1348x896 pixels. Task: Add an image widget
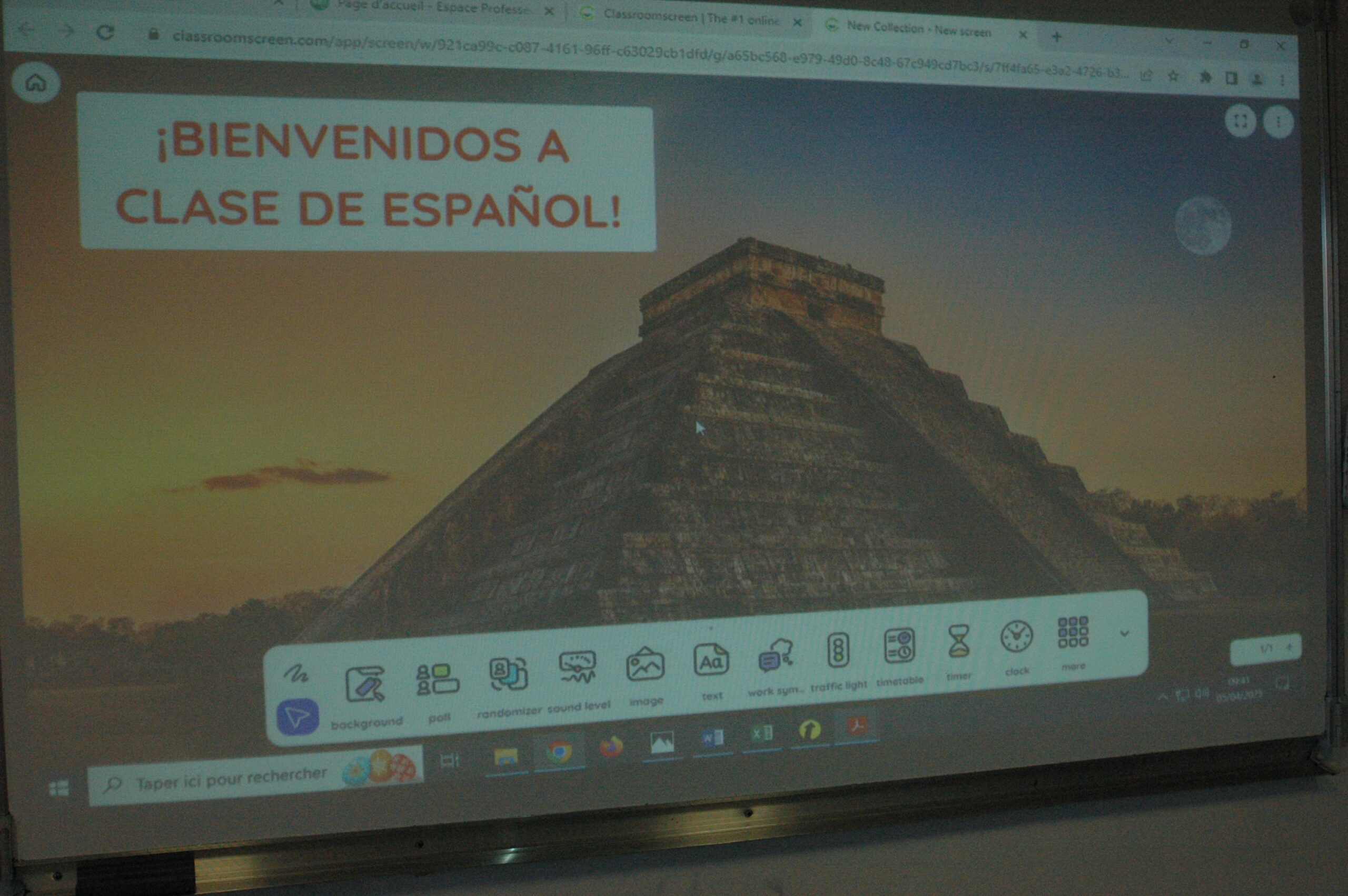pos(645,665)
